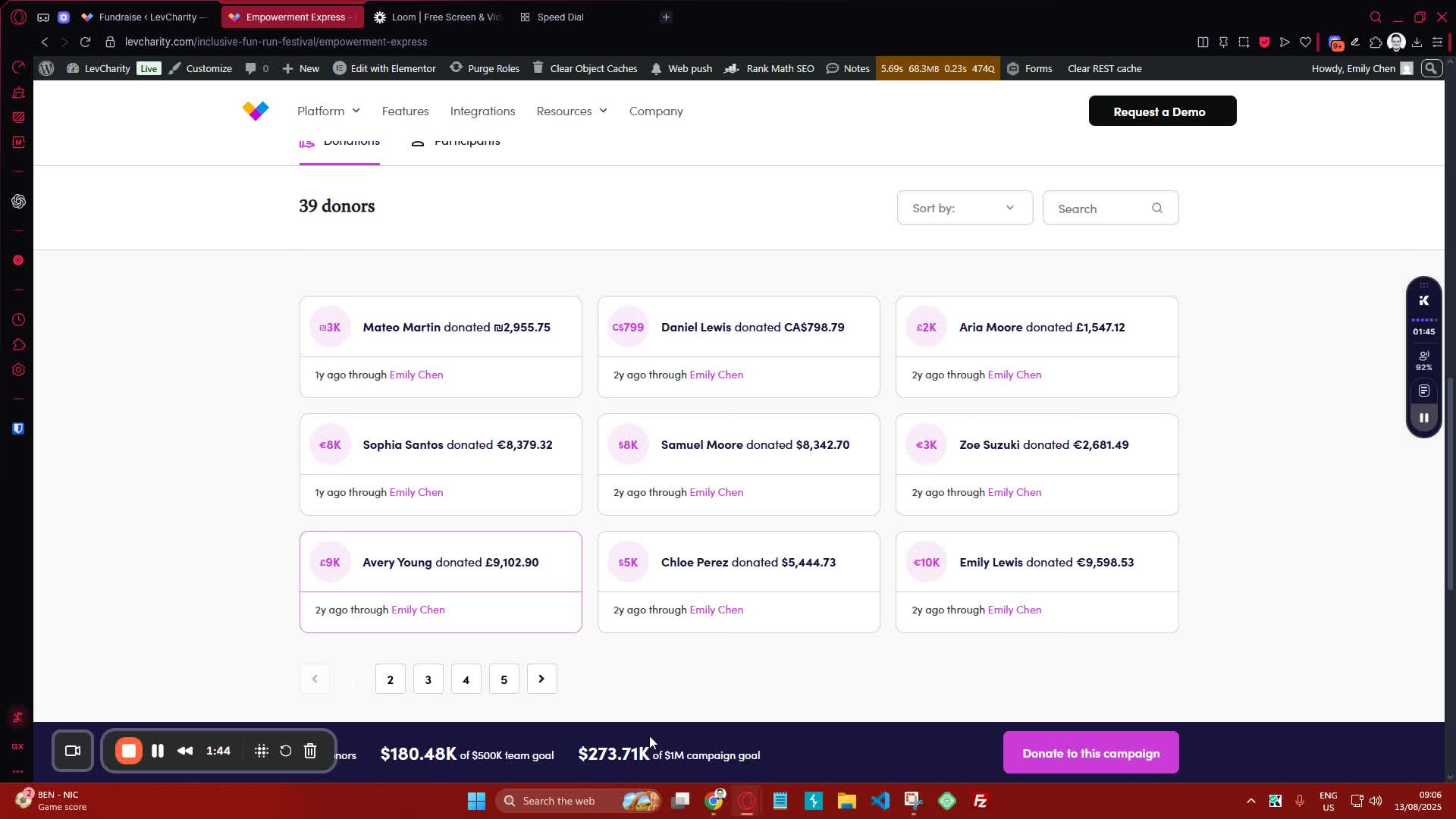Pause the Loom recording
Screen dimensions: 1456x819
pyautogui.click(x=158, y=751)
